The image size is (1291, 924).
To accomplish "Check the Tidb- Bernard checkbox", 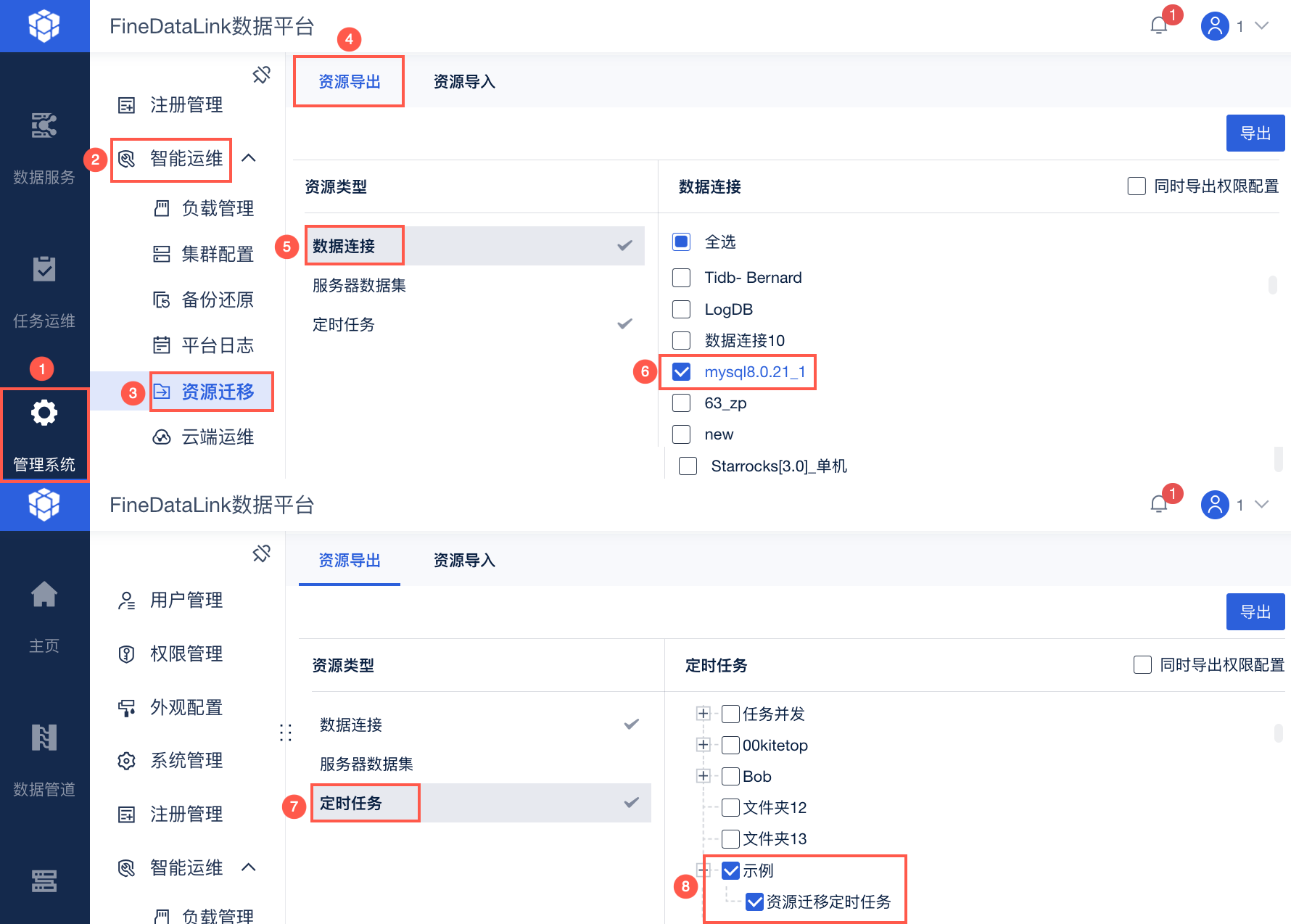I will 681,278.
